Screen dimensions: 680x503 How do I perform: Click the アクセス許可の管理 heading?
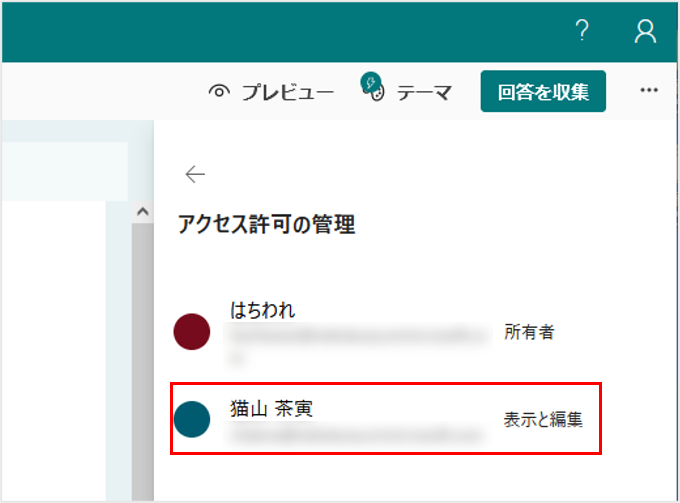click(x=266, y=225)
